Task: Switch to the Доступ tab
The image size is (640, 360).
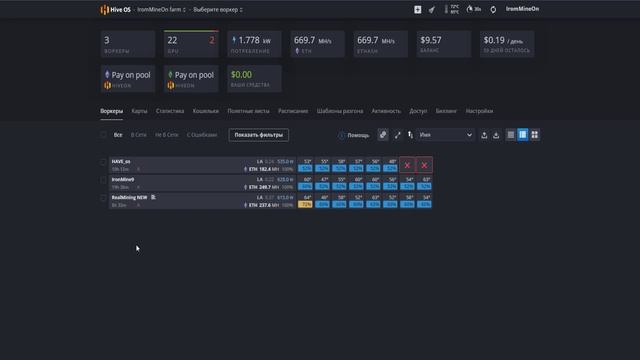Action: [418, 111]
